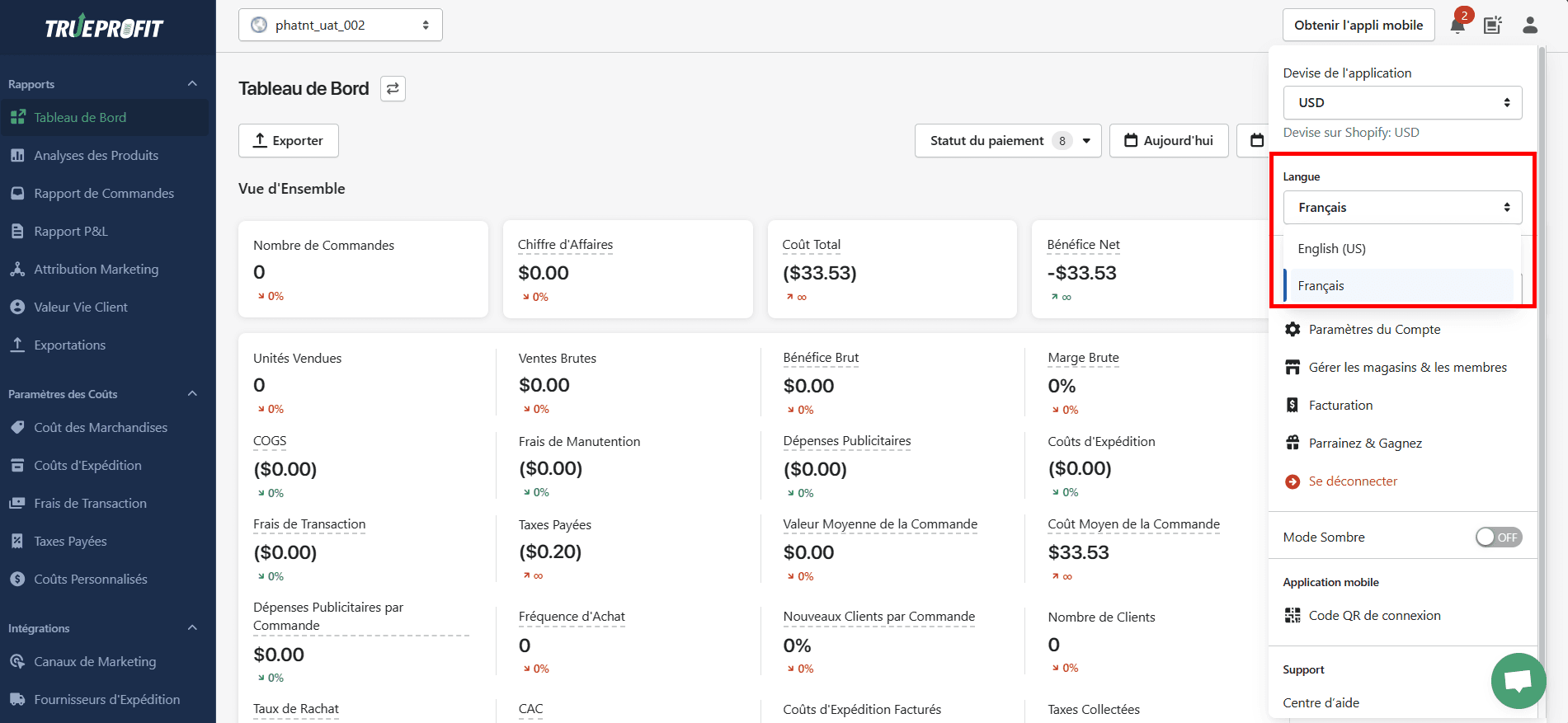Screen dimensions: 1568x723
Task: Open Gérer les magasins & les membres
Action: [1407, 367]
